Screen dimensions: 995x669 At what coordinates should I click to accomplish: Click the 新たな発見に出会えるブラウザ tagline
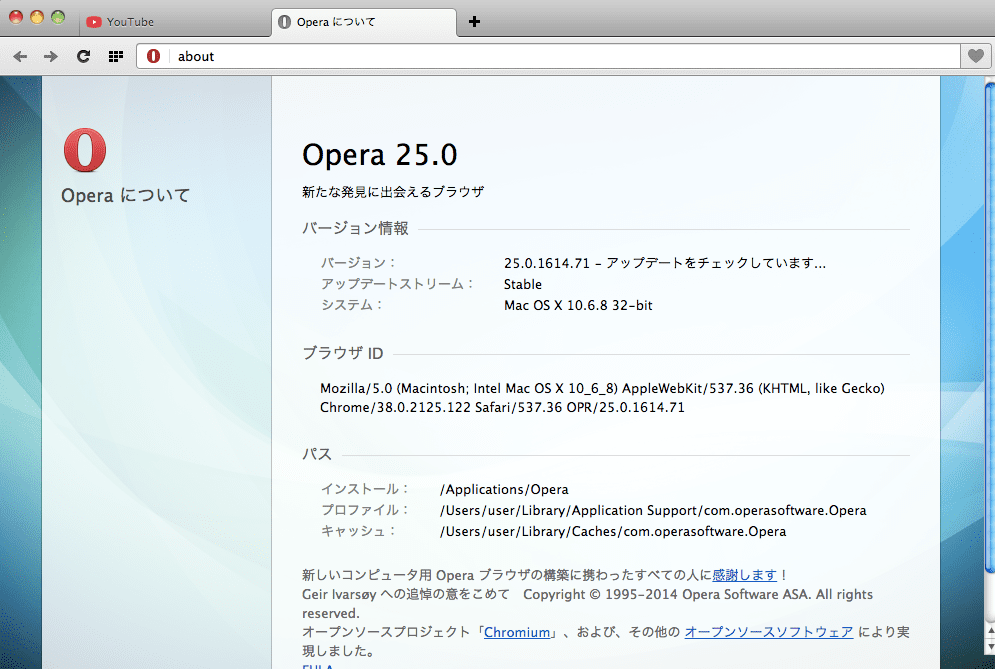[x=393, y=192]
